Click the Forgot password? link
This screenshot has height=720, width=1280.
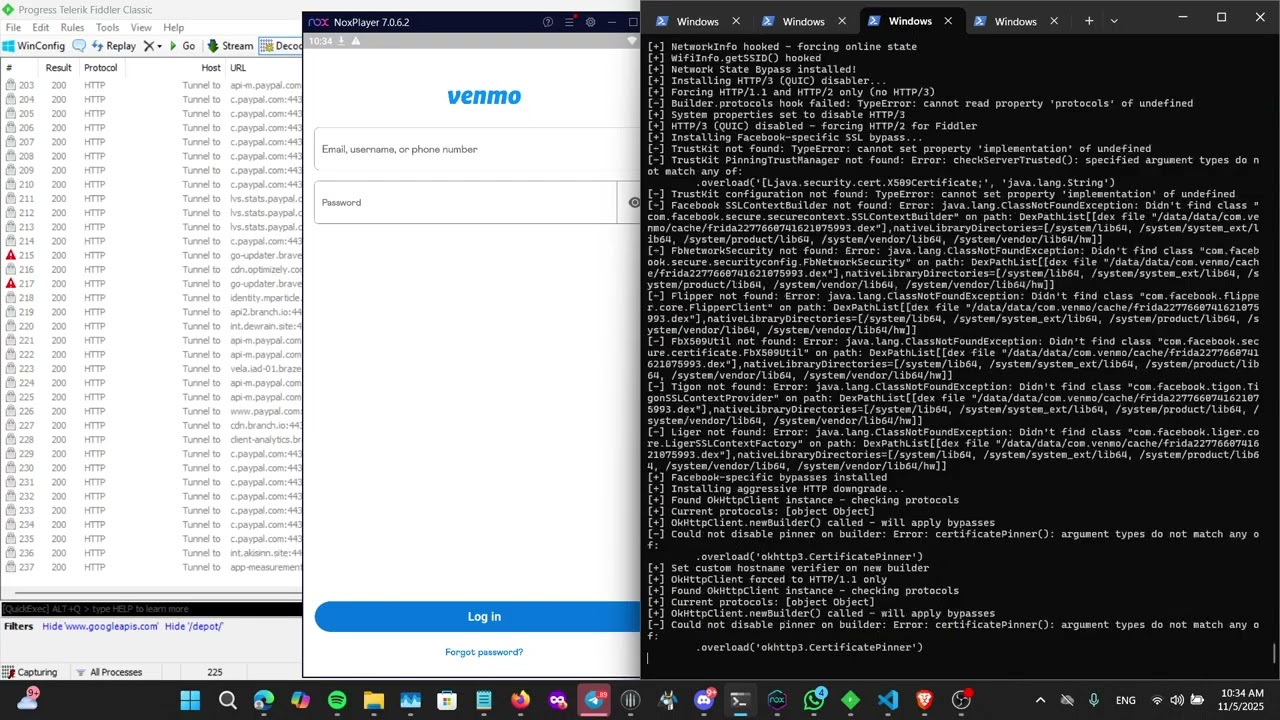[484, 652]
